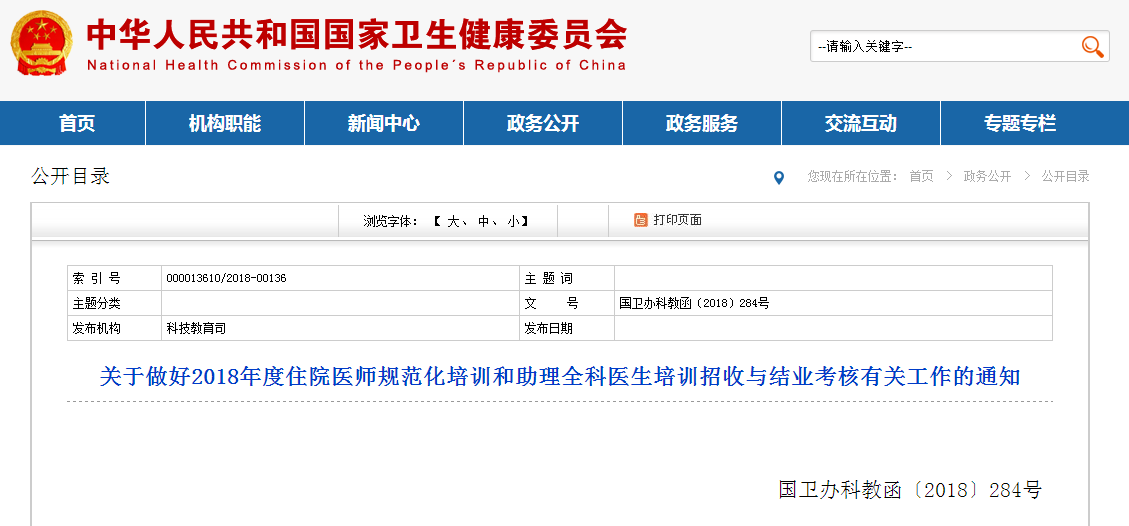The width and height of the screenshot is (1129, 526).
Task: Click 您现在所在位置 breadcrumb label
Action: pos(853,176)
